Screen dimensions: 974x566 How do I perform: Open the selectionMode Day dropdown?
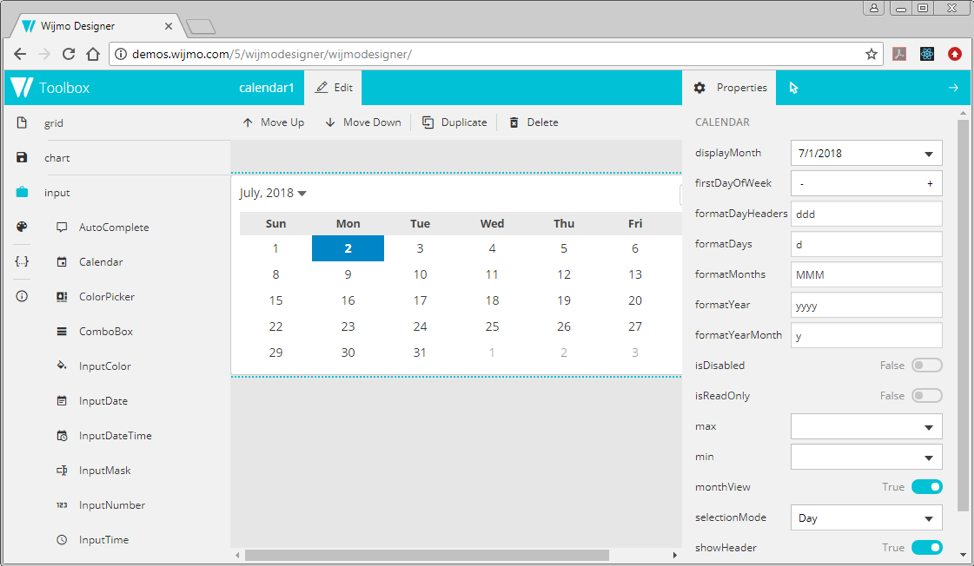click(929, 518)
